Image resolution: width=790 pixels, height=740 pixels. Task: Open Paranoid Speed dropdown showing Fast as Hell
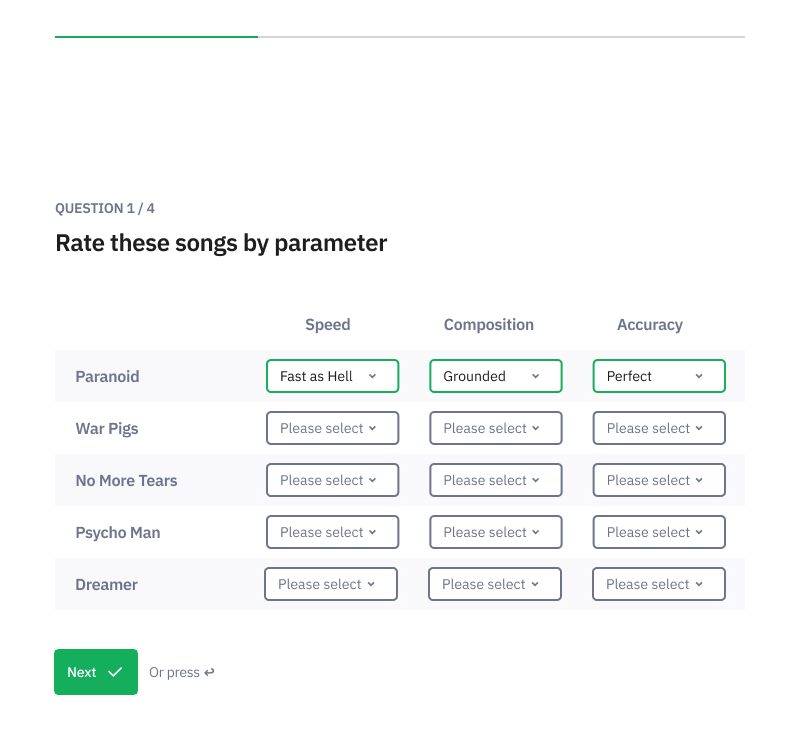point(332,376)
